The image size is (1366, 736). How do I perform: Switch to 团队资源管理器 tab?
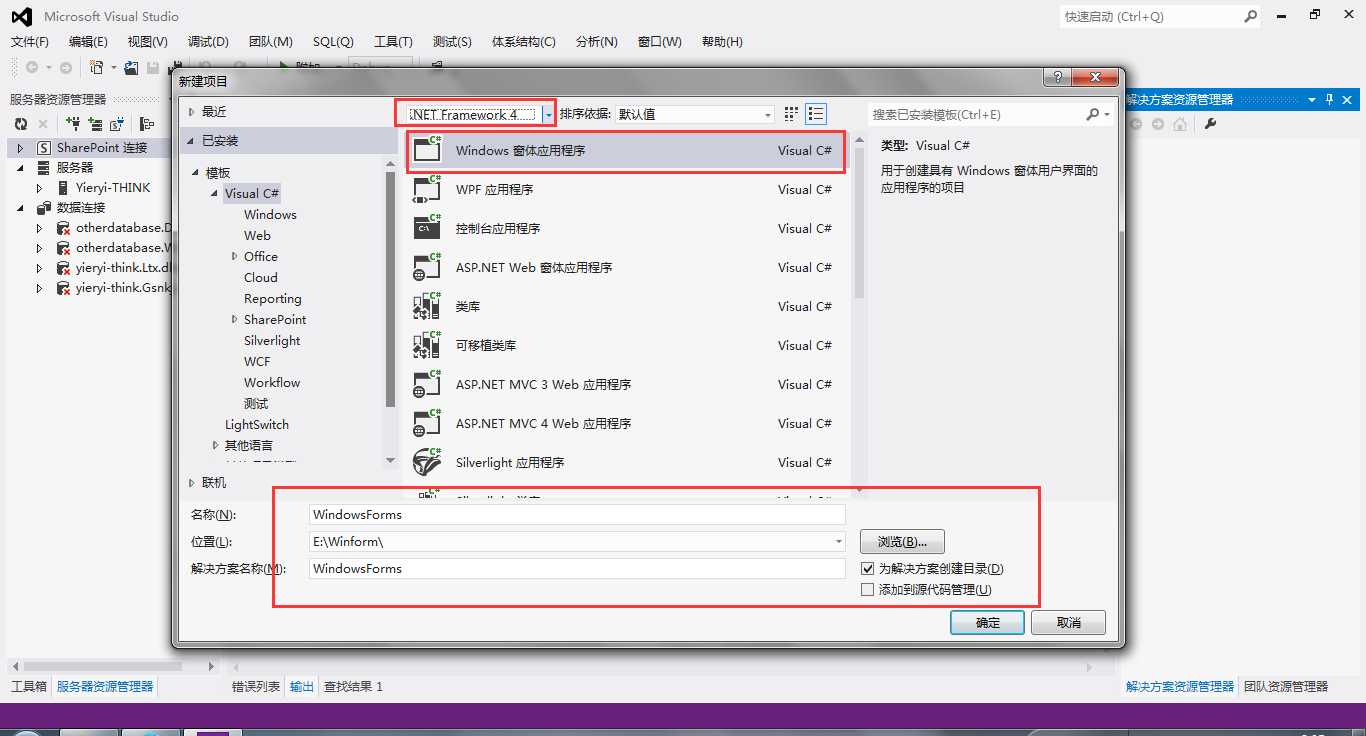[x=1286, y=686]
